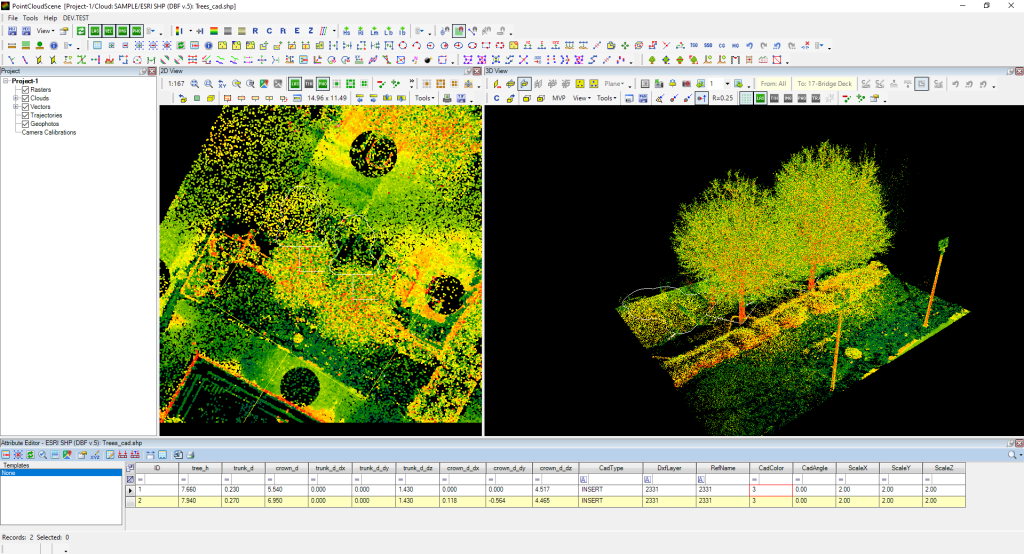
Task: Click the blue letter Z icon in toolbar
Action: pyautogui.click(x=310, y=31)
